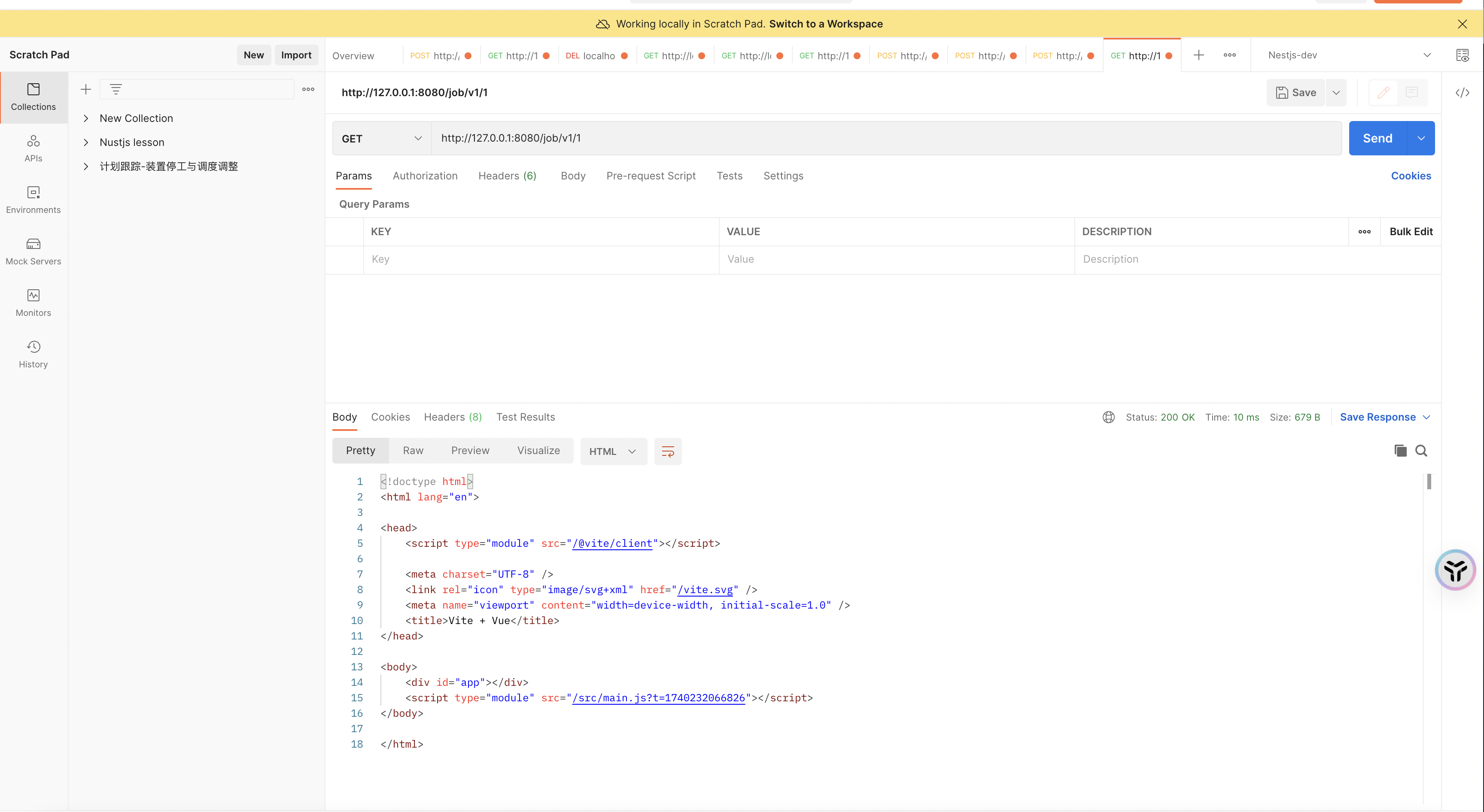Click the collections options three-dot icon

[x=308, y=89]
